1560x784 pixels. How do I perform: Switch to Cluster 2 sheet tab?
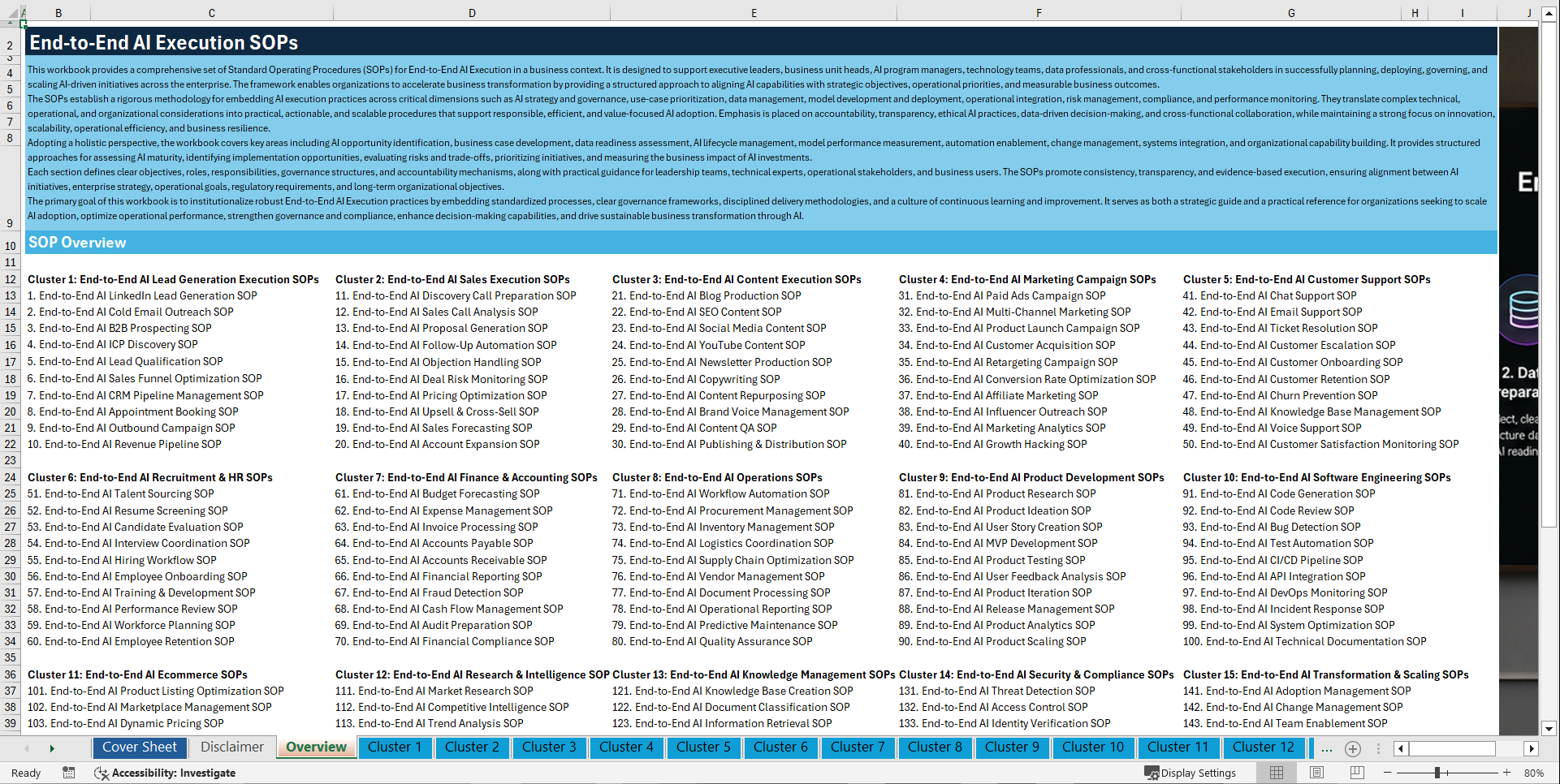point(472,747)
